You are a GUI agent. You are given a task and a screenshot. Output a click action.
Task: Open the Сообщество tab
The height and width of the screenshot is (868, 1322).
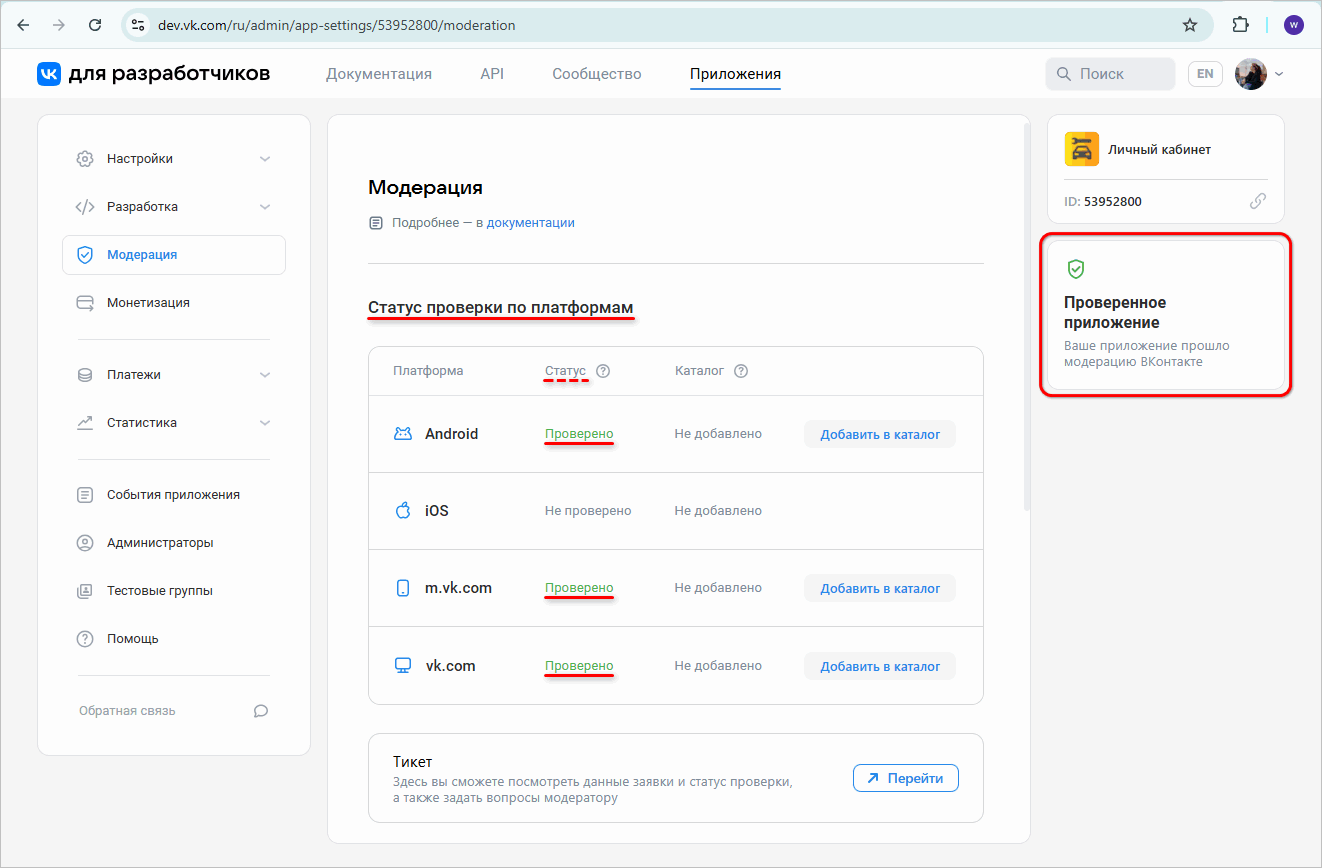(596, 73)
